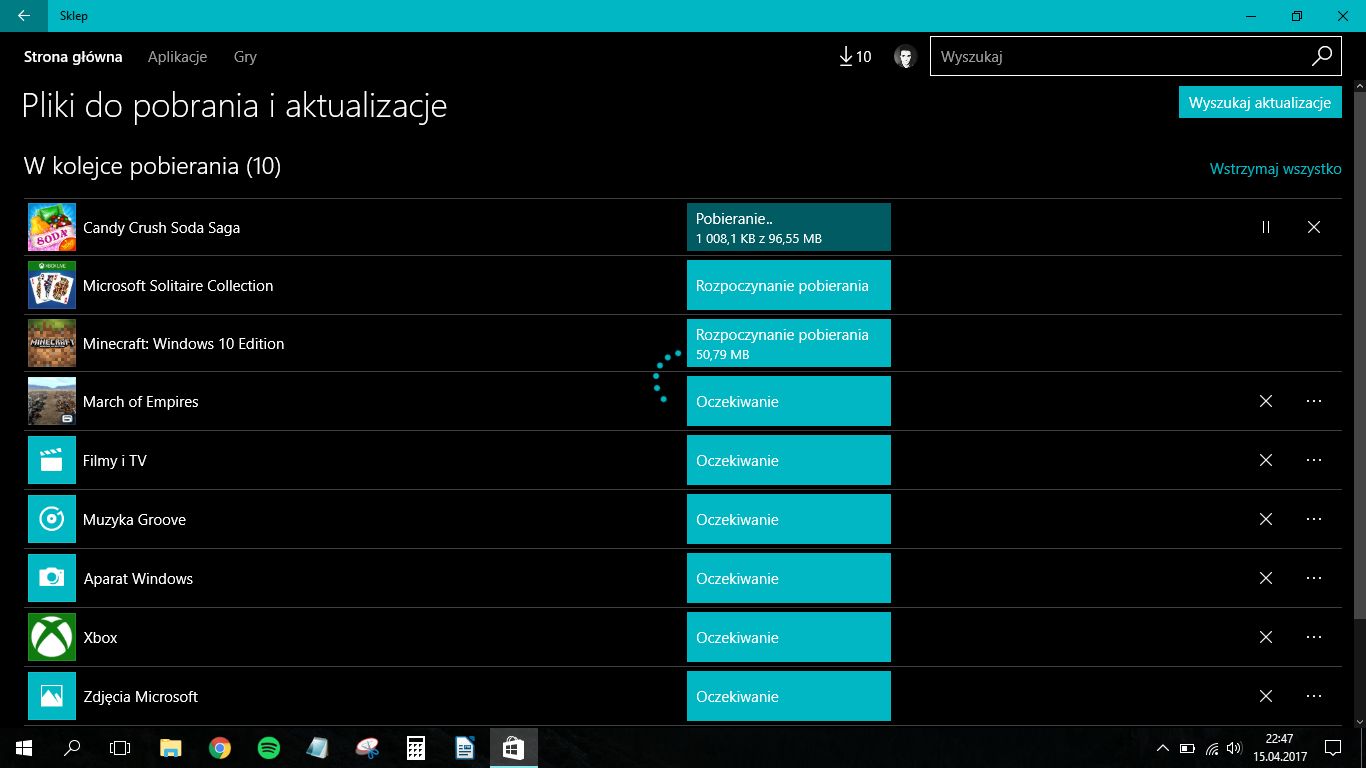1366x768 pixels.
Task: Click the Wstrzymaj wszystko link
Action: coord(1275,168)
